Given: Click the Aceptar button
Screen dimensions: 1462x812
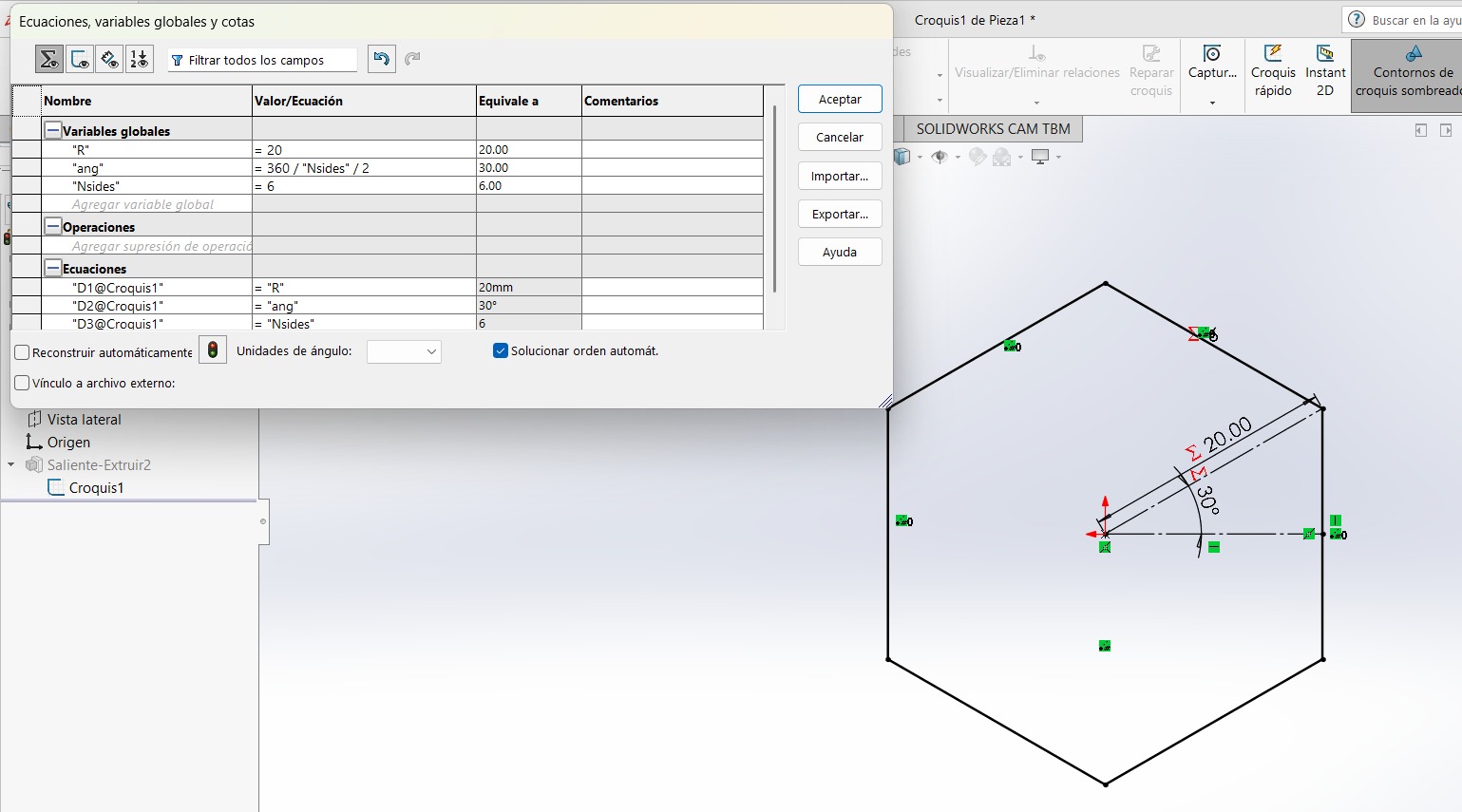Looking at the screenshot, I should (840, 99).
